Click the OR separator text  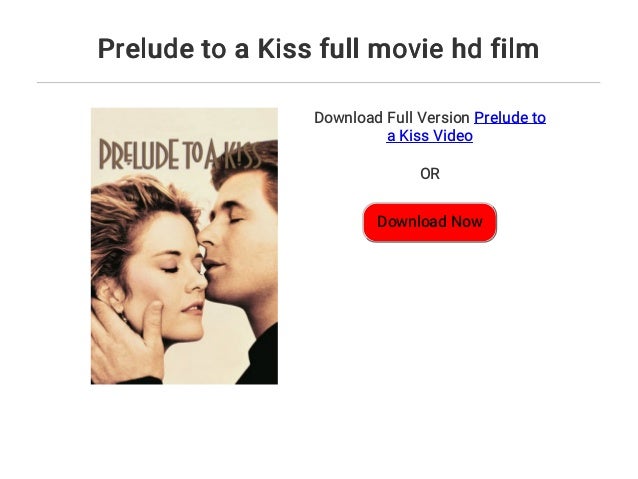click(430, 174)
